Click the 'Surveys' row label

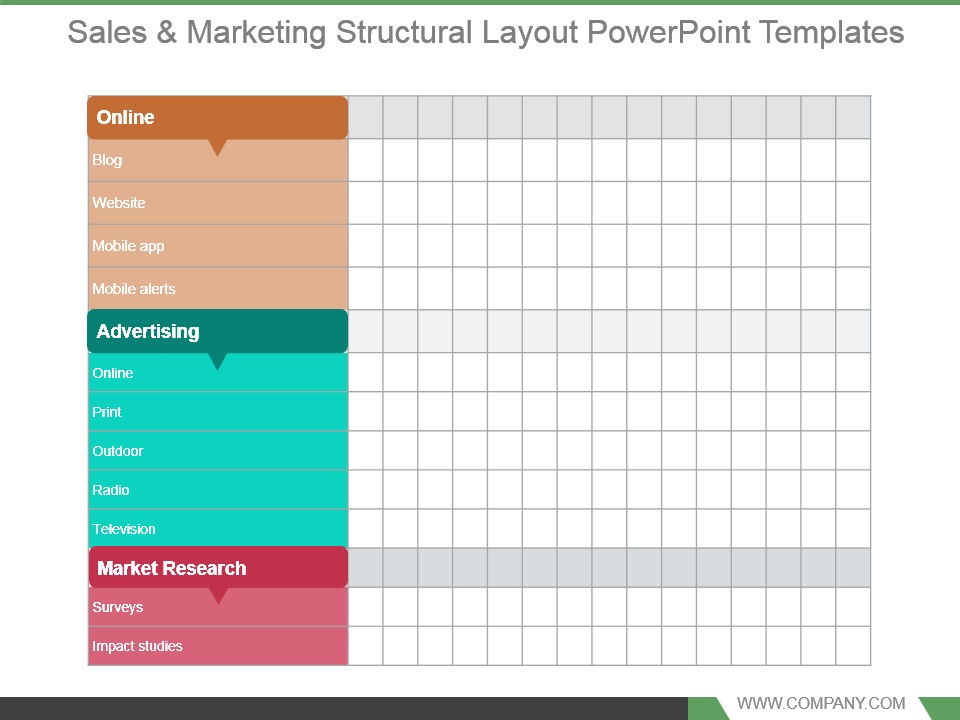[x=118, y=607]
